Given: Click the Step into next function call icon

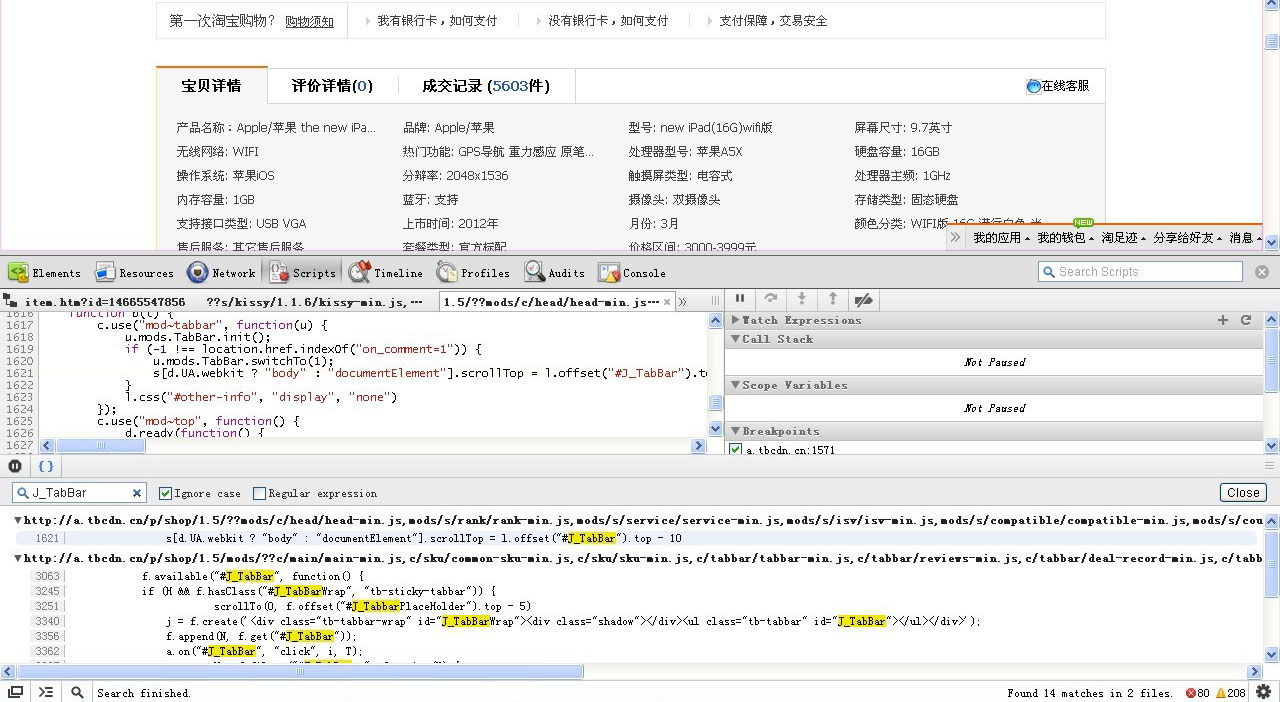Looking at the screenshot, I should 802,298.
